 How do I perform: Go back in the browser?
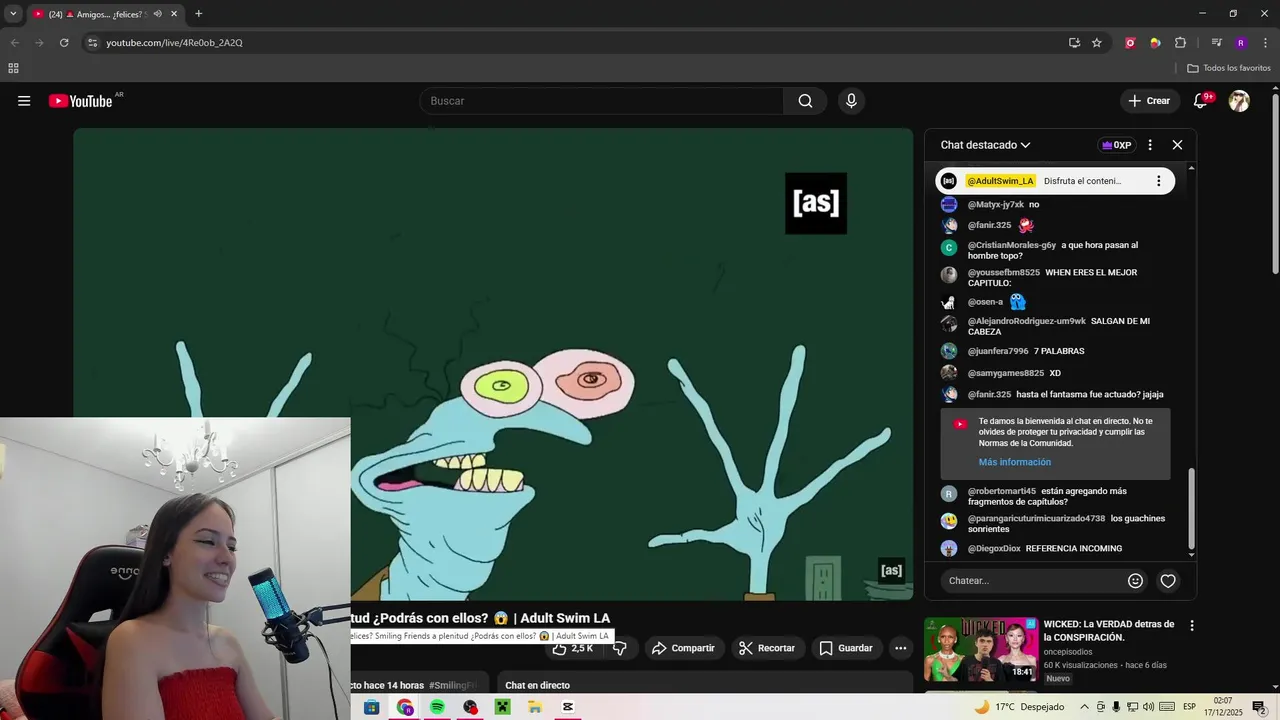tap(15, 43)
